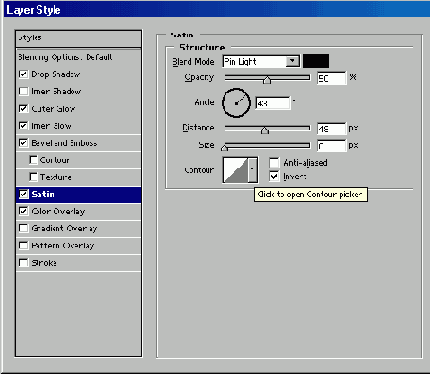Enable the Stroke checkbox
This screenshot has width=430, height=374.
(x=23, y=263)
